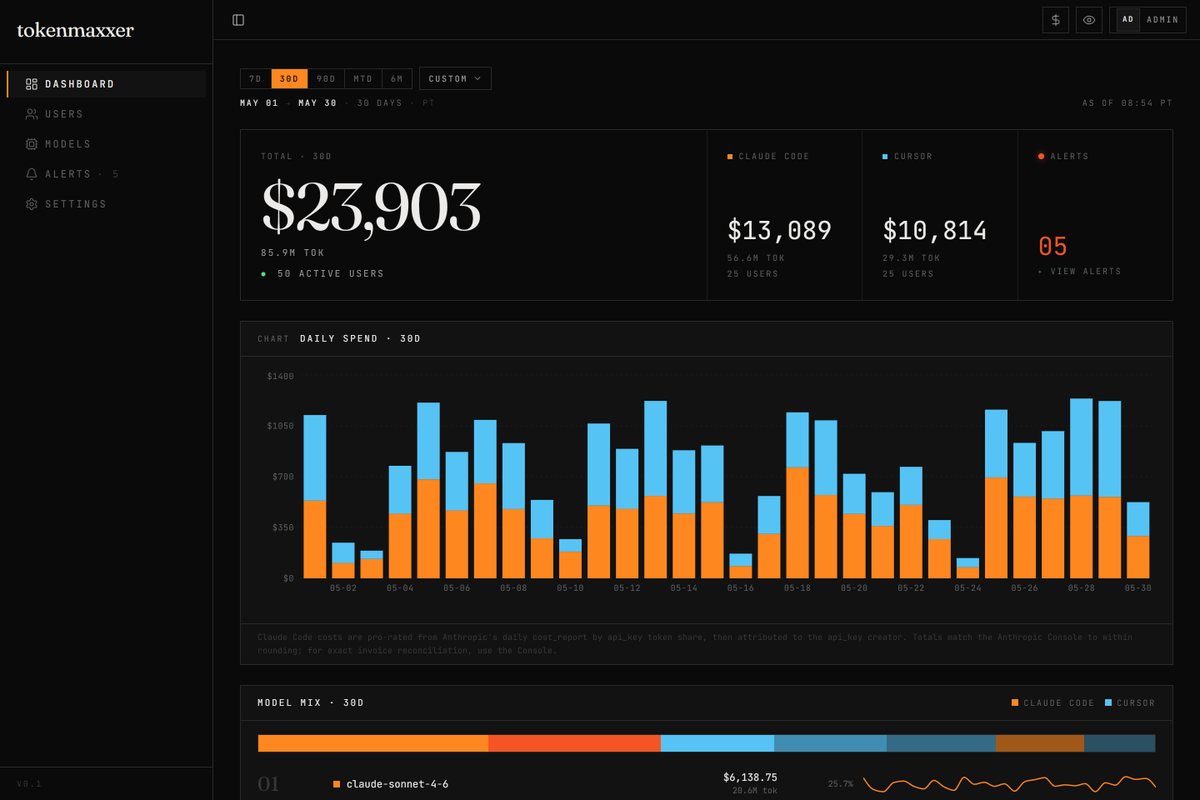Open the Settings page label

pyautogui.click(x=76, y=204)
